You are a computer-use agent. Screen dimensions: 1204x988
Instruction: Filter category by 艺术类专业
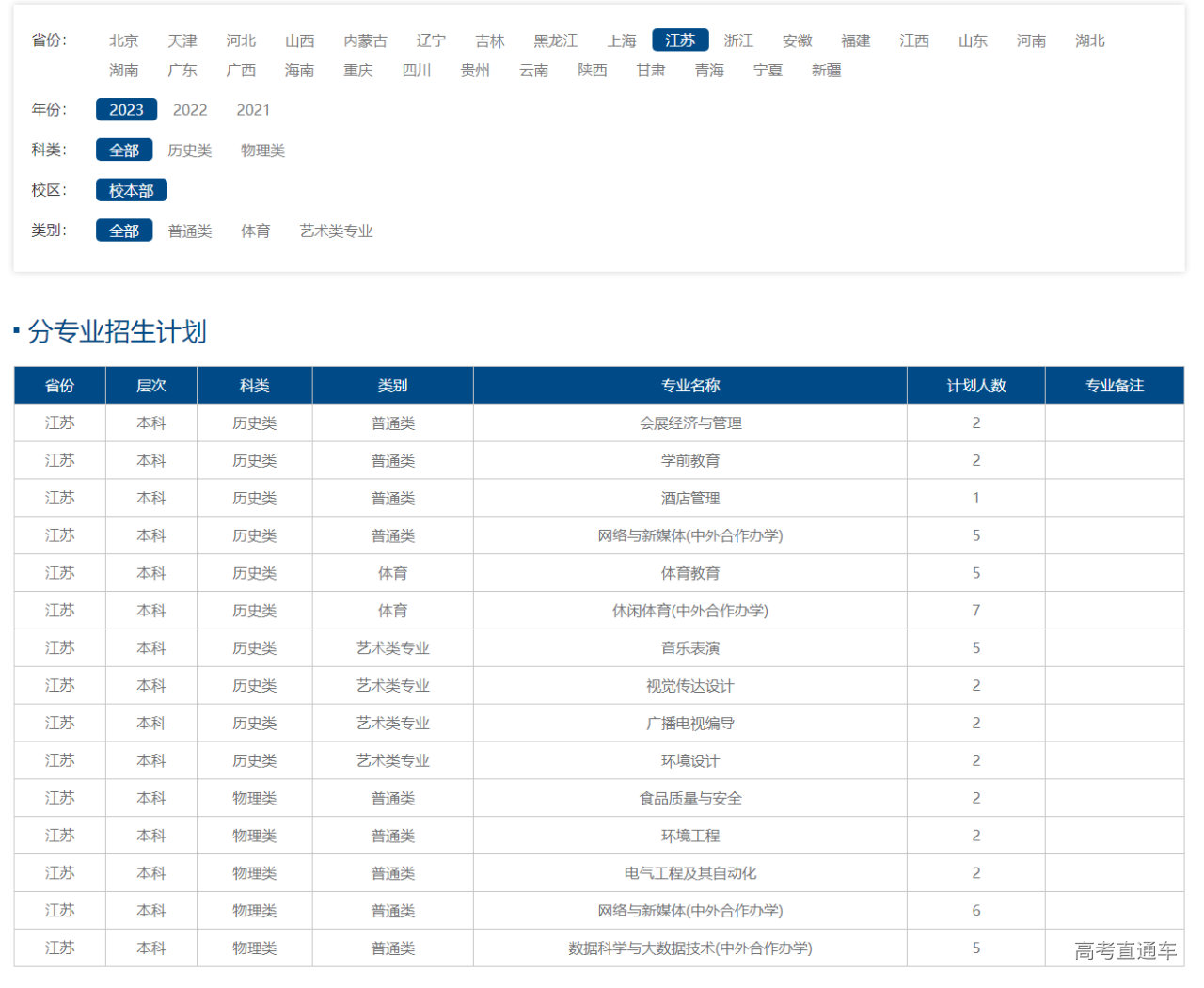click(x=336, y=231)
